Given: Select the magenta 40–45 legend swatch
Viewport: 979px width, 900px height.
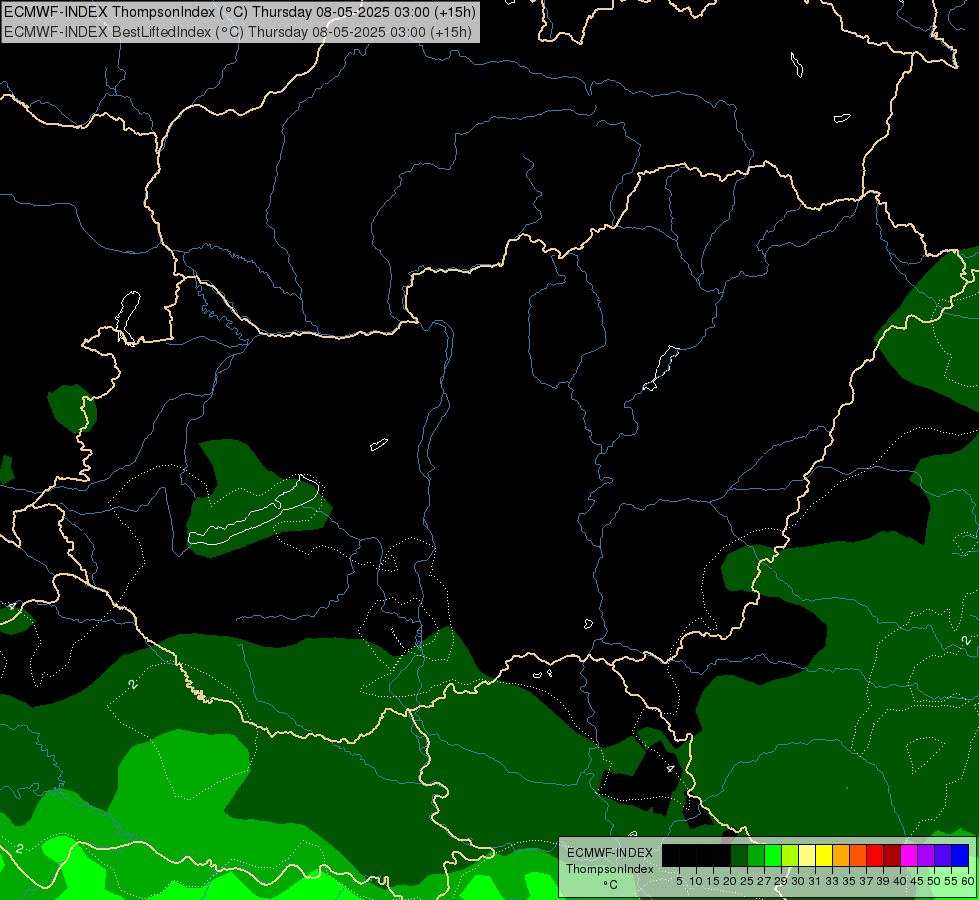Looking at the screenshot, I should click(909, 855).
